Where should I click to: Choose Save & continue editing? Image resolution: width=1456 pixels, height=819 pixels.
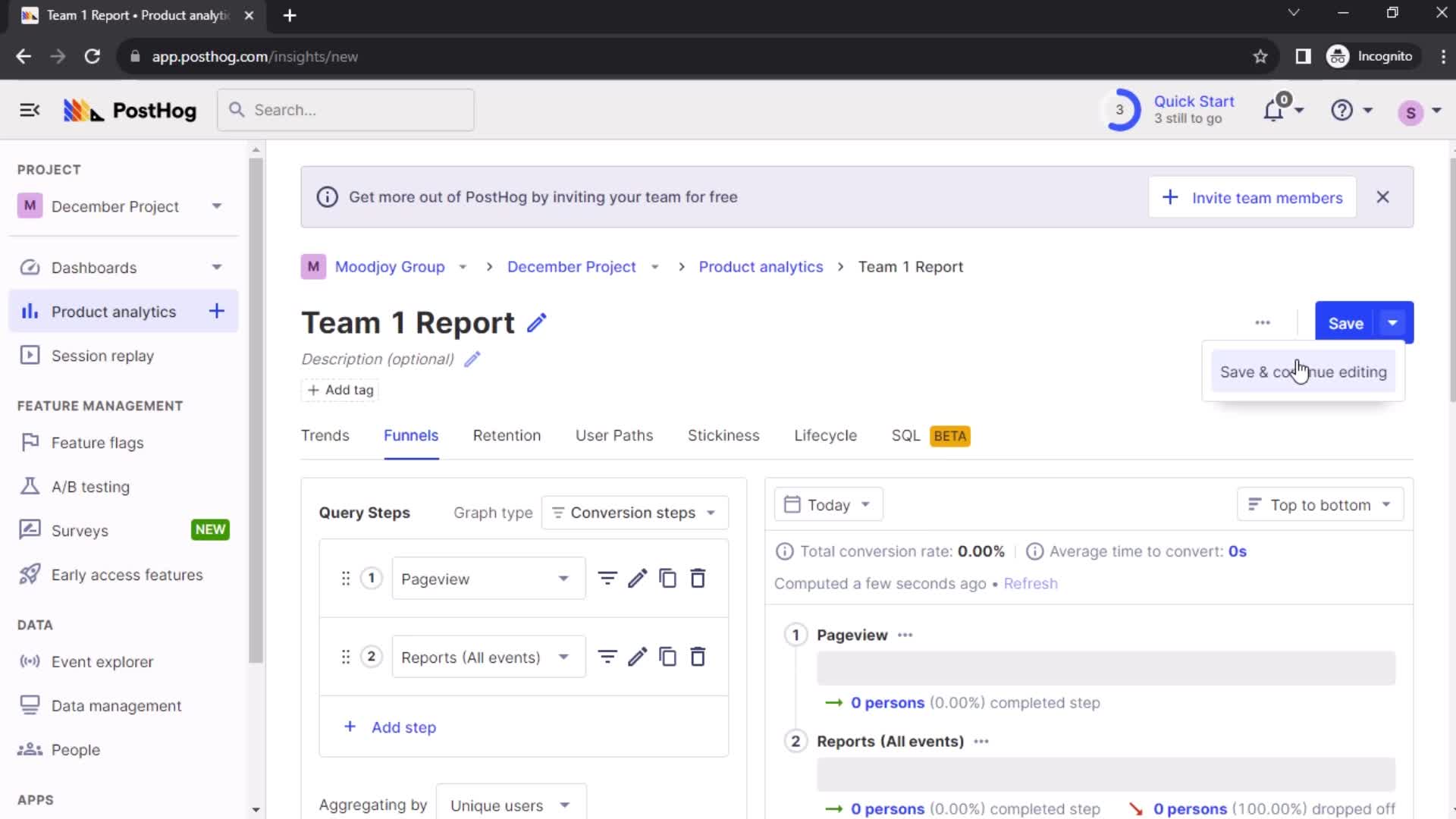click(1304, 372)
